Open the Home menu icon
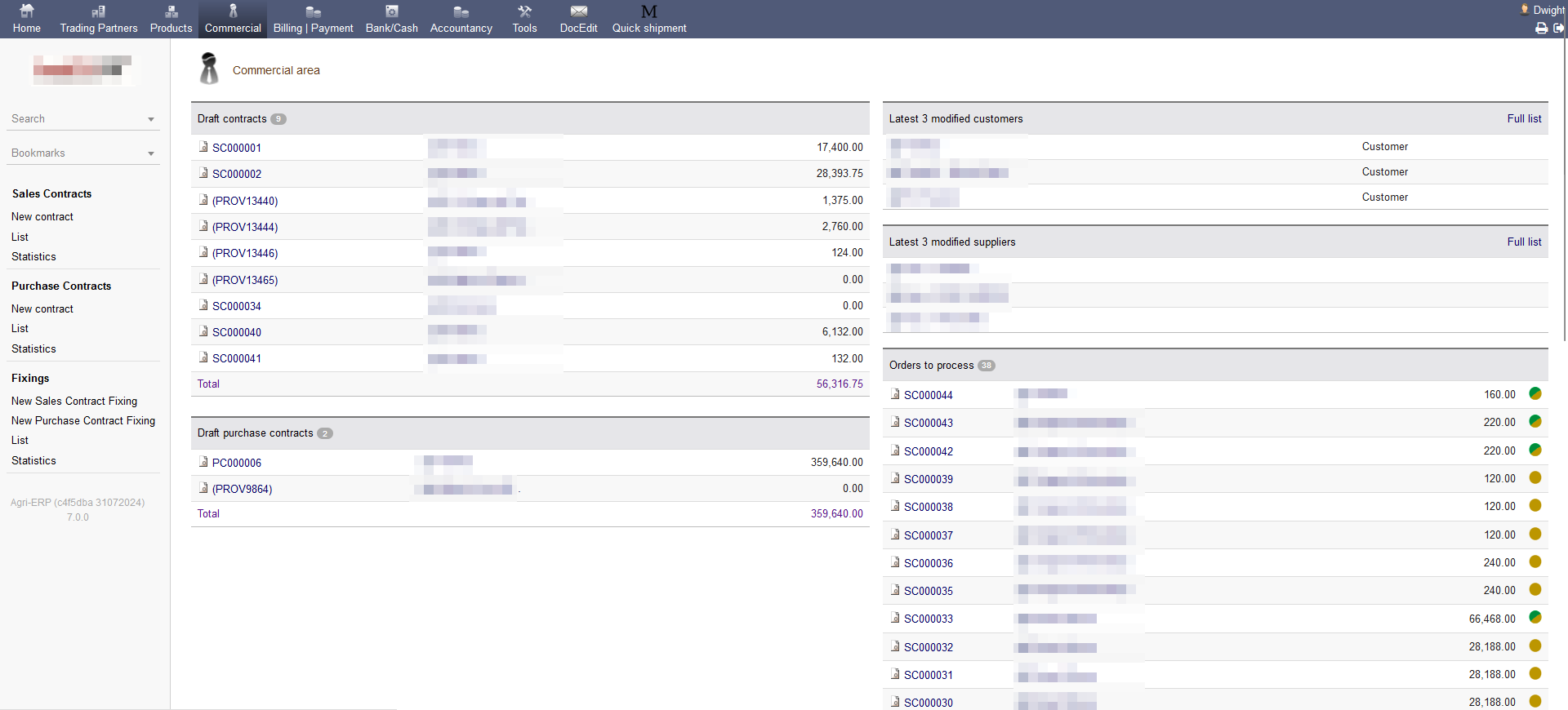This screenshot has width=1568, height=710. click(x=27, y=11)
